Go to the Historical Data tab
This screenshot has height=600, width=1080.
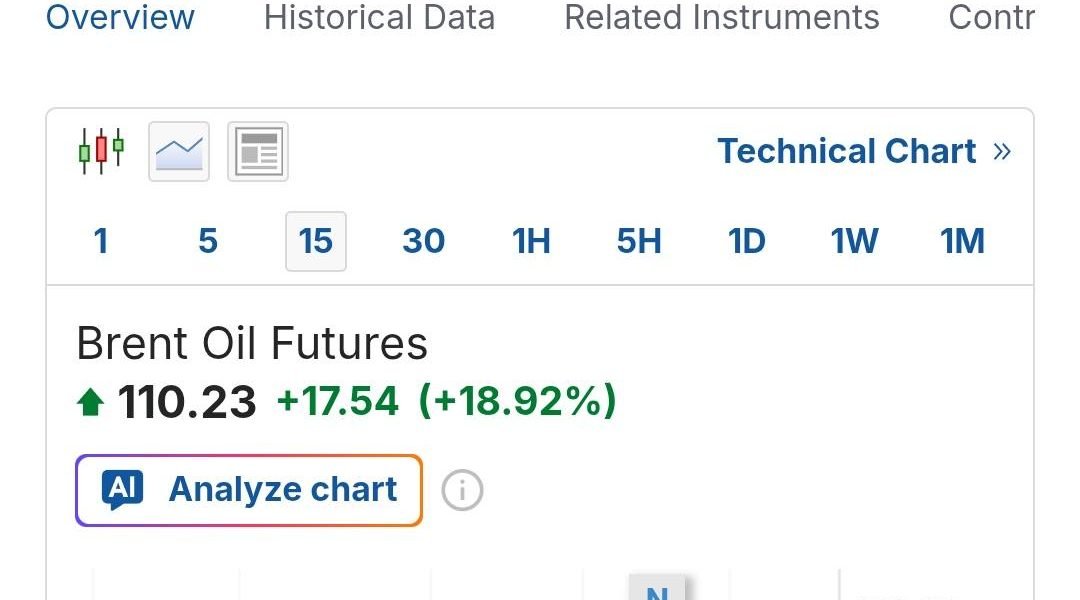coord(379,18)
